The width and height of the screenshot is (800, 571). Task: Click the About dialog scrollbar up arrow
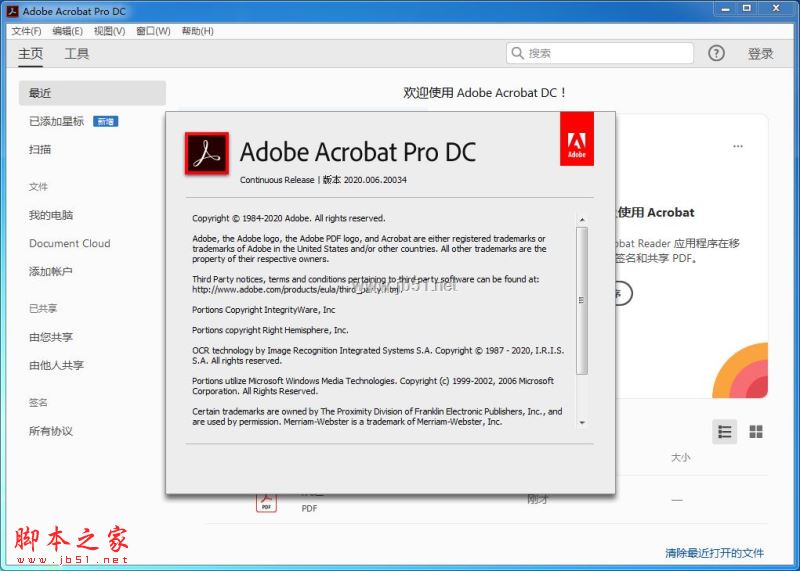[582, 220]
